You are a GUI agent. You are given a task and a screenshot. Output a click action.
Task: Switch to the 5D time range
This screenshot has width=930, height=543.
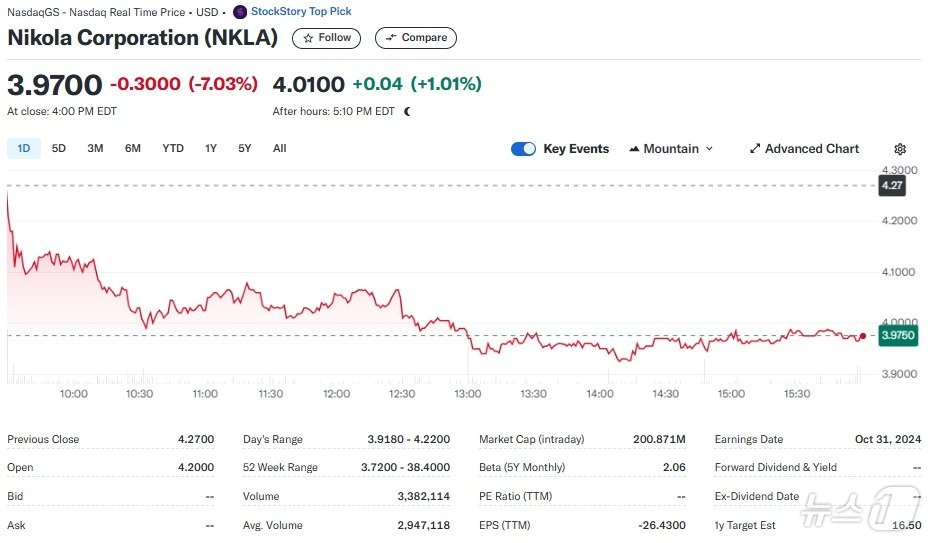(59, 148)
